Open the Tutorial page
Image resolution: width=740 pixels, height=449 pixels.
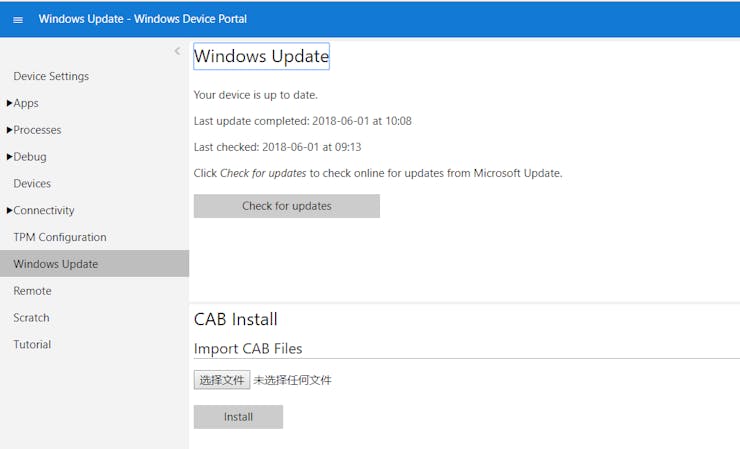coord(32,345)
